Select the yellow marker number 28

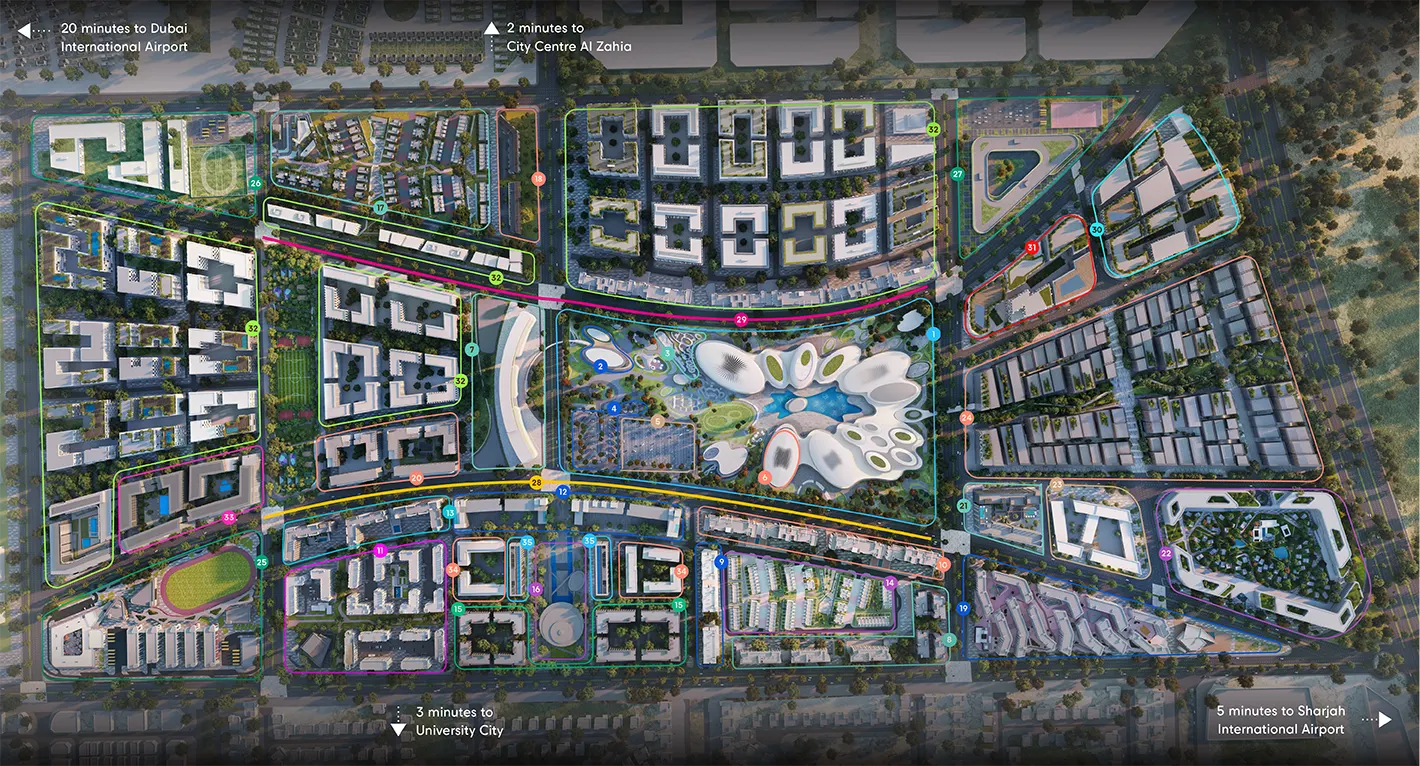tap(537, 483)
